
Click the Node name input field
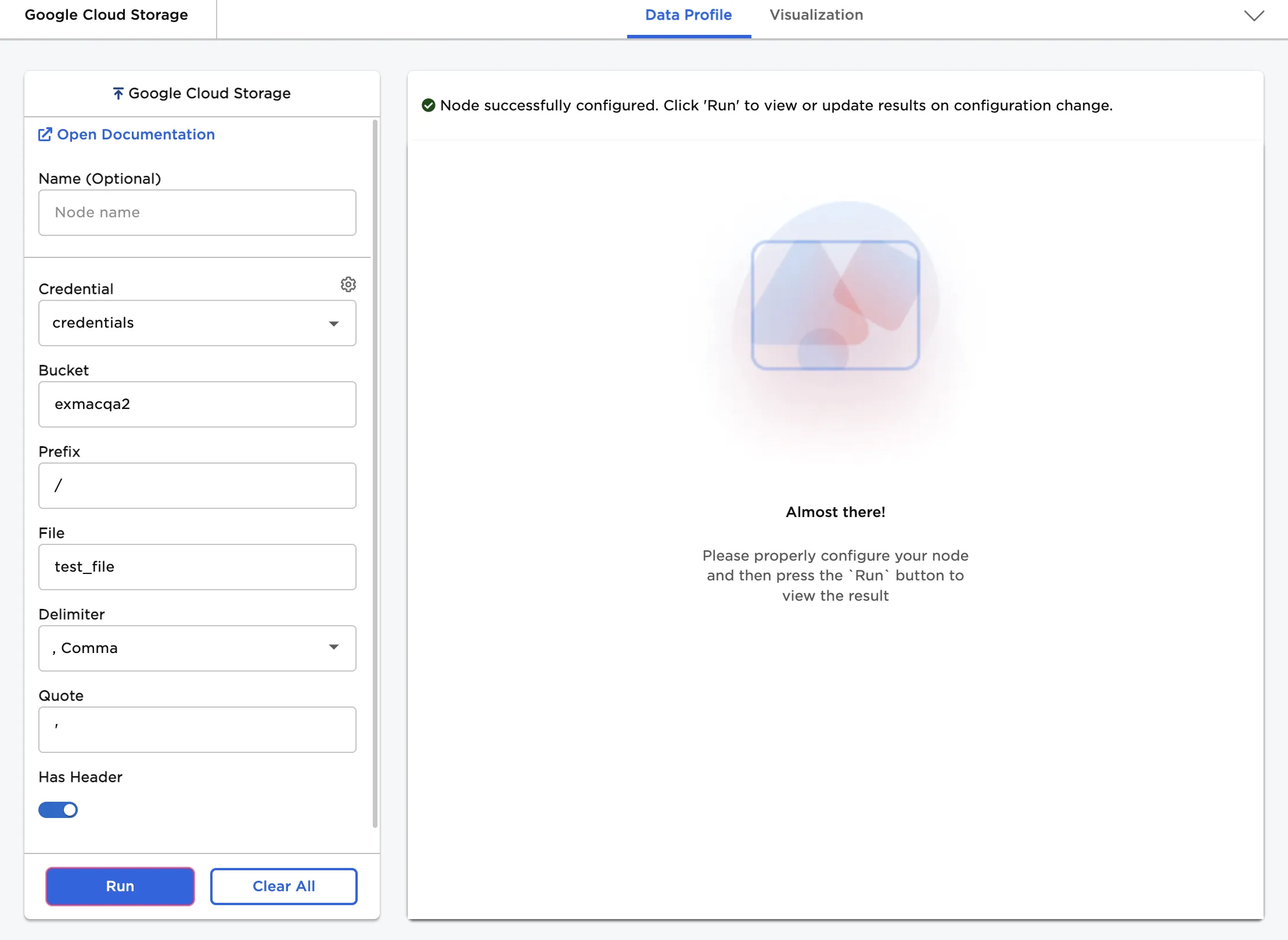click(197, 213)
